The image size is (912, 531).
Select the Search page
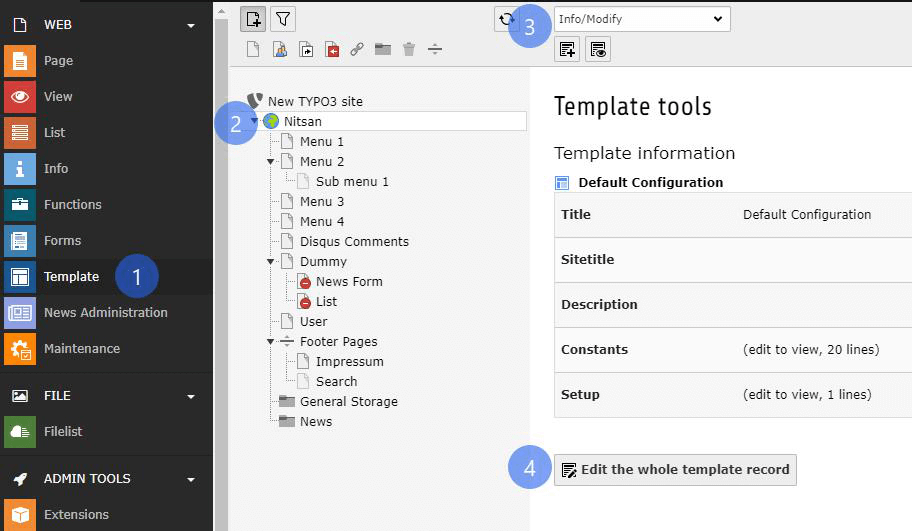[336, 382]
